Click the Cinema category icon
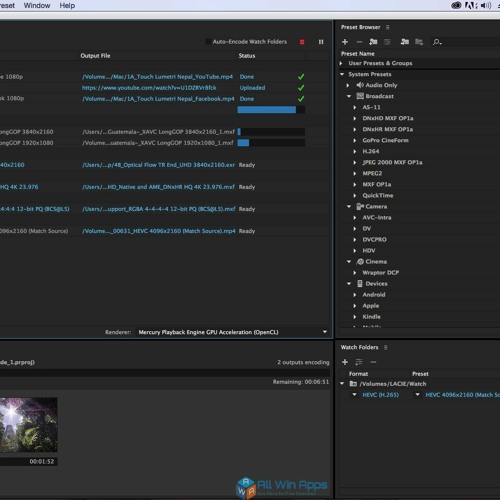The height and width of the screenshot is (500, 500). [360, 262]
